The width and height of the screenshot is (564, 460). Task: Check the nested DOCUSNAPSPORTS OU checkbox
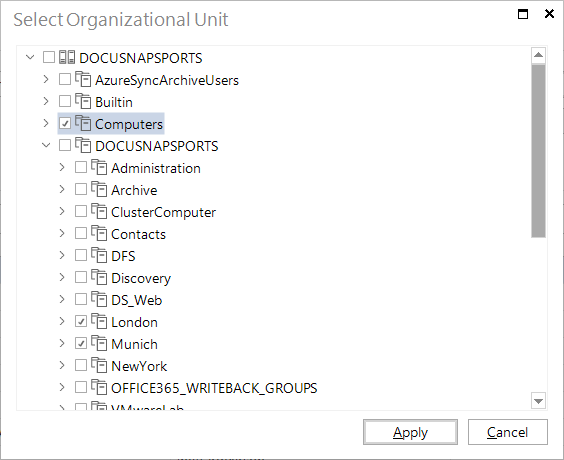[x=65, y=145]
